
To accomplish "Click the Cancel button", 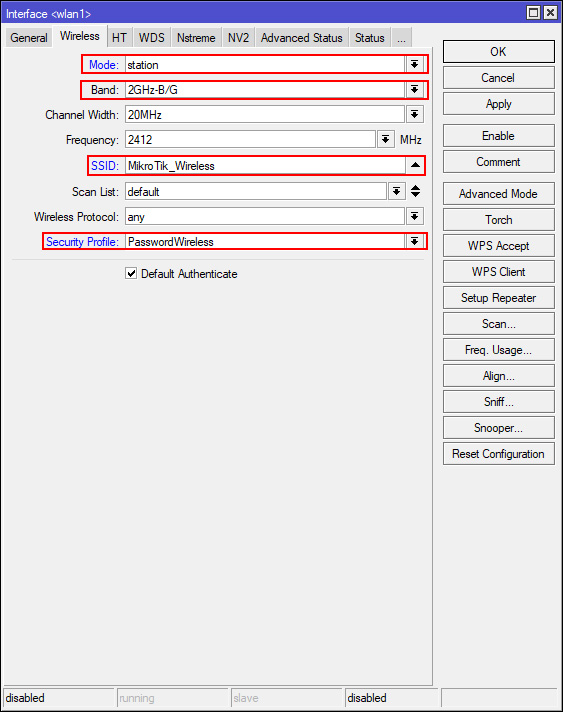I will 499,78.
